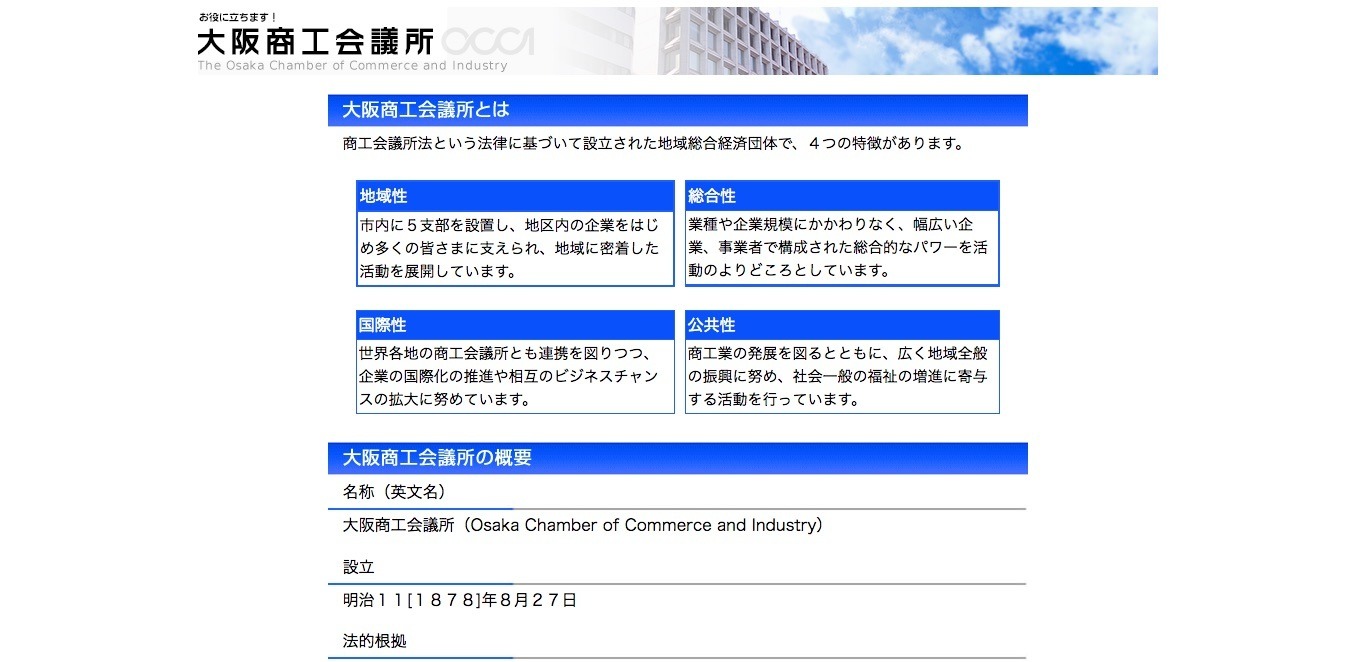This screenshot has height=662, width=1358.
Task: Select the 公共性 description box
Action: point(840,377)
